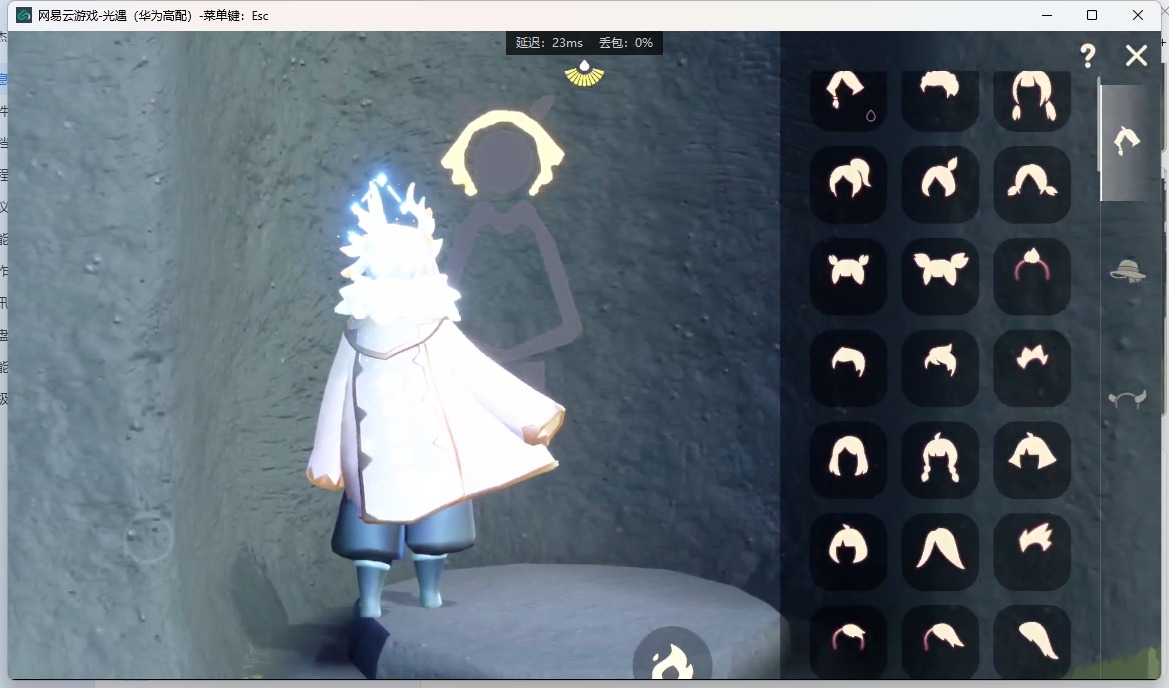Click the latency text "延迟: 23ms"

[549, 42]
